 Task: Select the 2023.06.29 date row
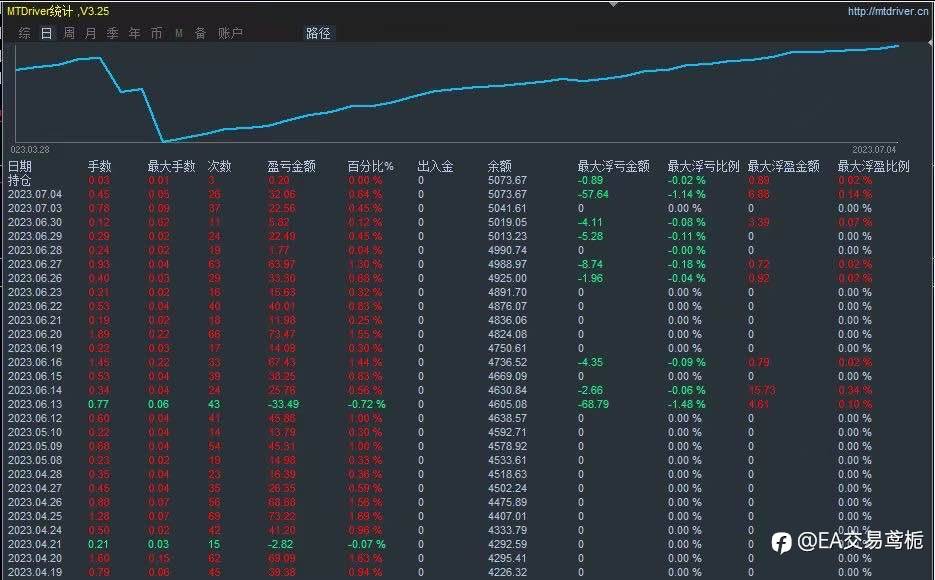pyautogui.click(x=35, y=236)
